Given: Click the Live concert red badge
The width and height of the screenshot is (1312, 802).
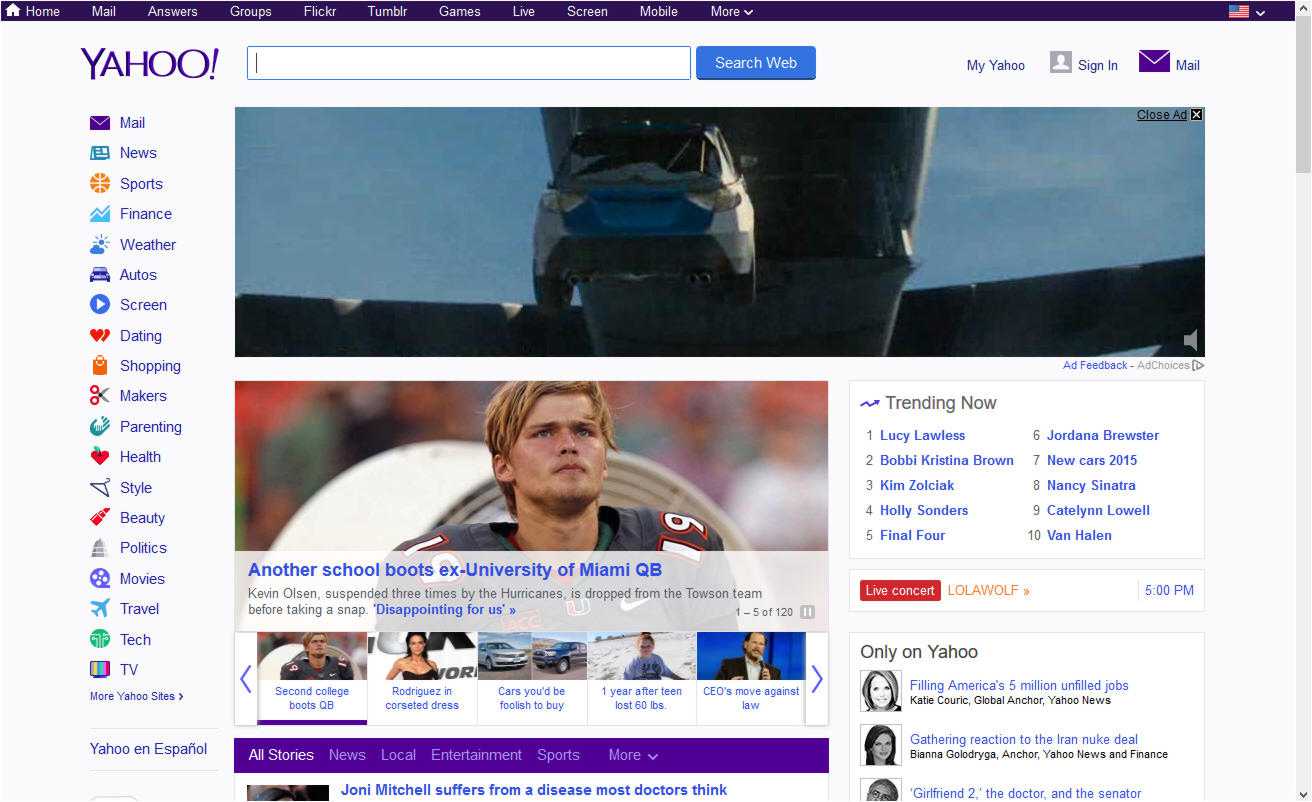Looking at the screenshot, I should (900, 591).
